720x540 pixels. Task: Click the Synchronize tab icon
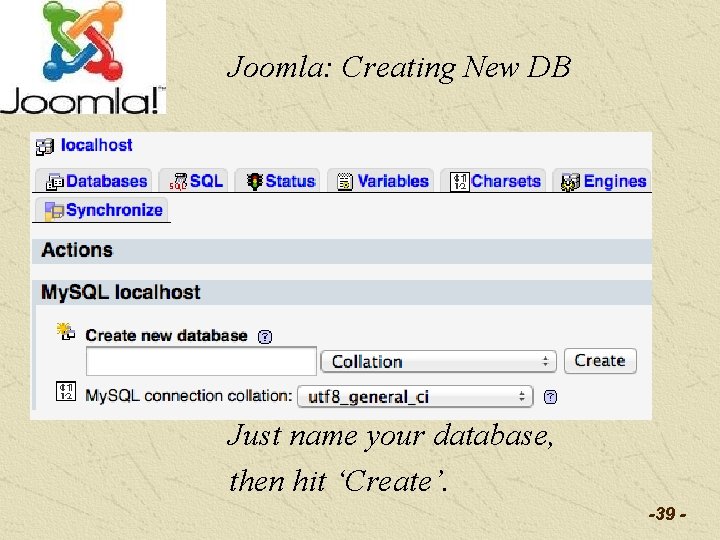click(54, 211)
